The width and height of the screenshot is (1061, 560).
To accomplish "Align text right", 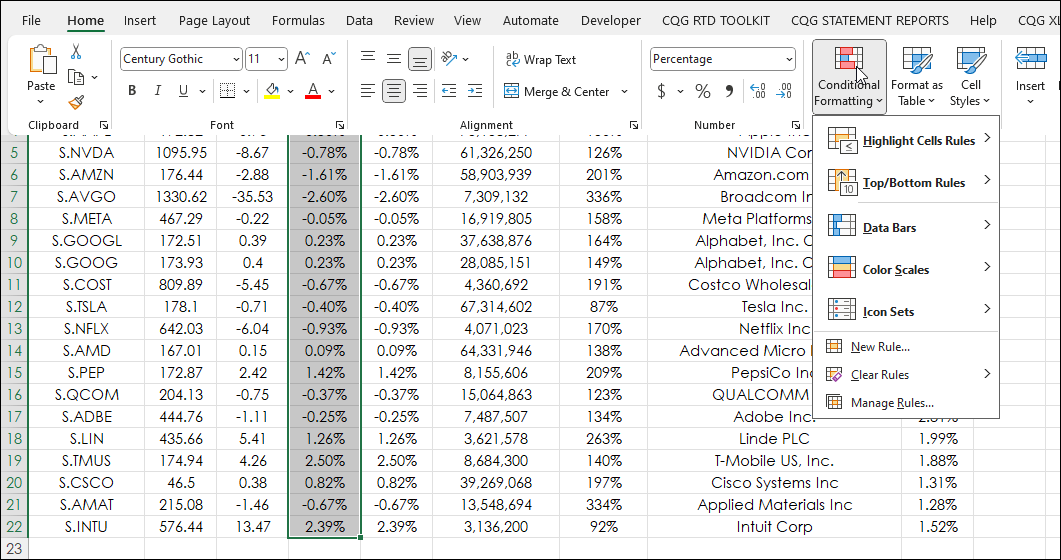I will coord(420,91).
